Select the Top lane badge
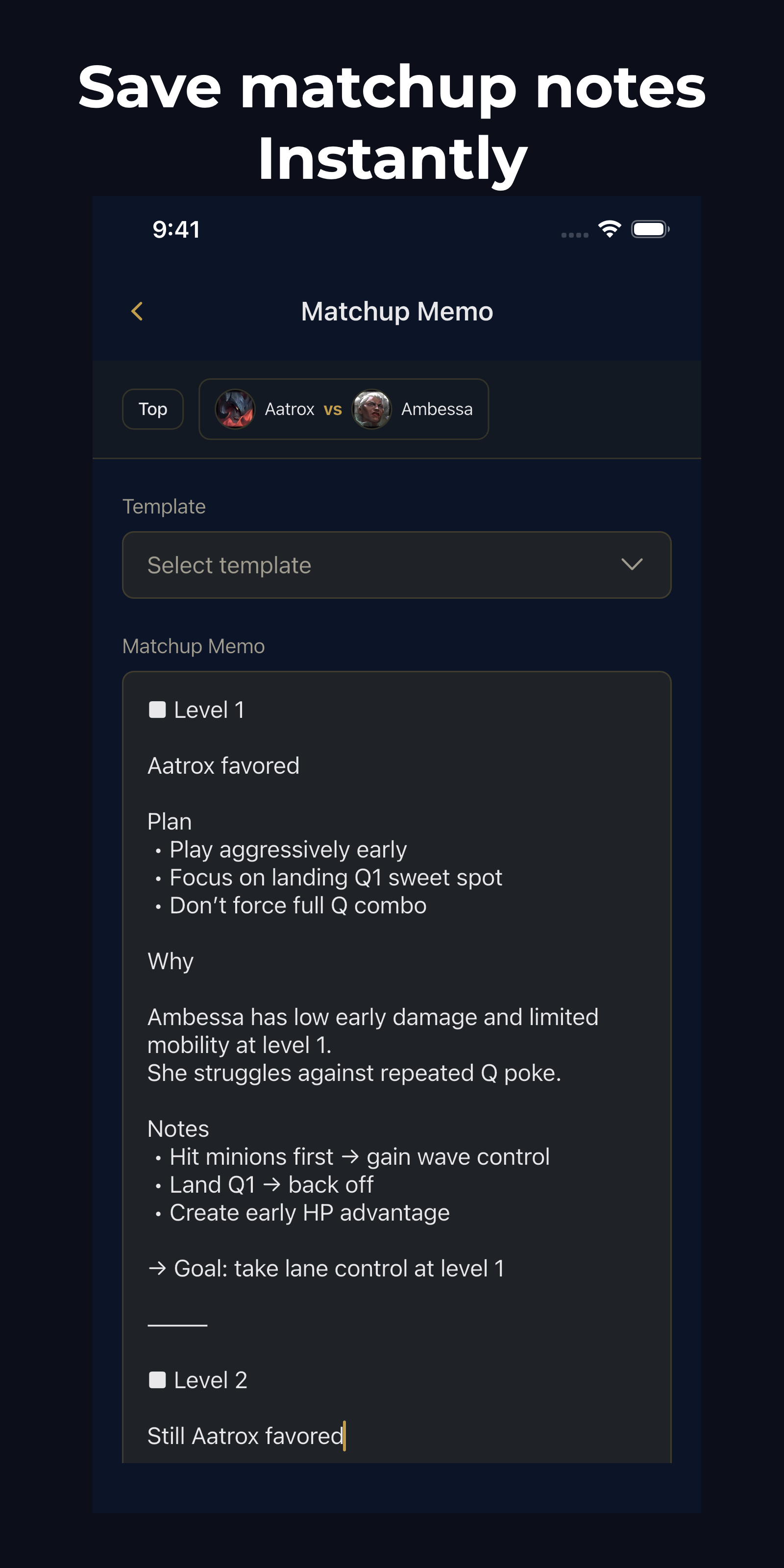This screenshot has width=784, height=1568. pos(152,409)
